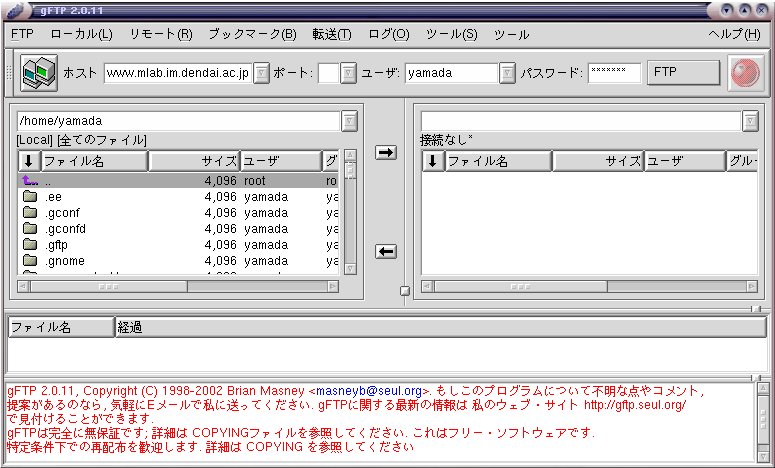
Task: Select the .gftp folder icon
Action: (30, 245)
